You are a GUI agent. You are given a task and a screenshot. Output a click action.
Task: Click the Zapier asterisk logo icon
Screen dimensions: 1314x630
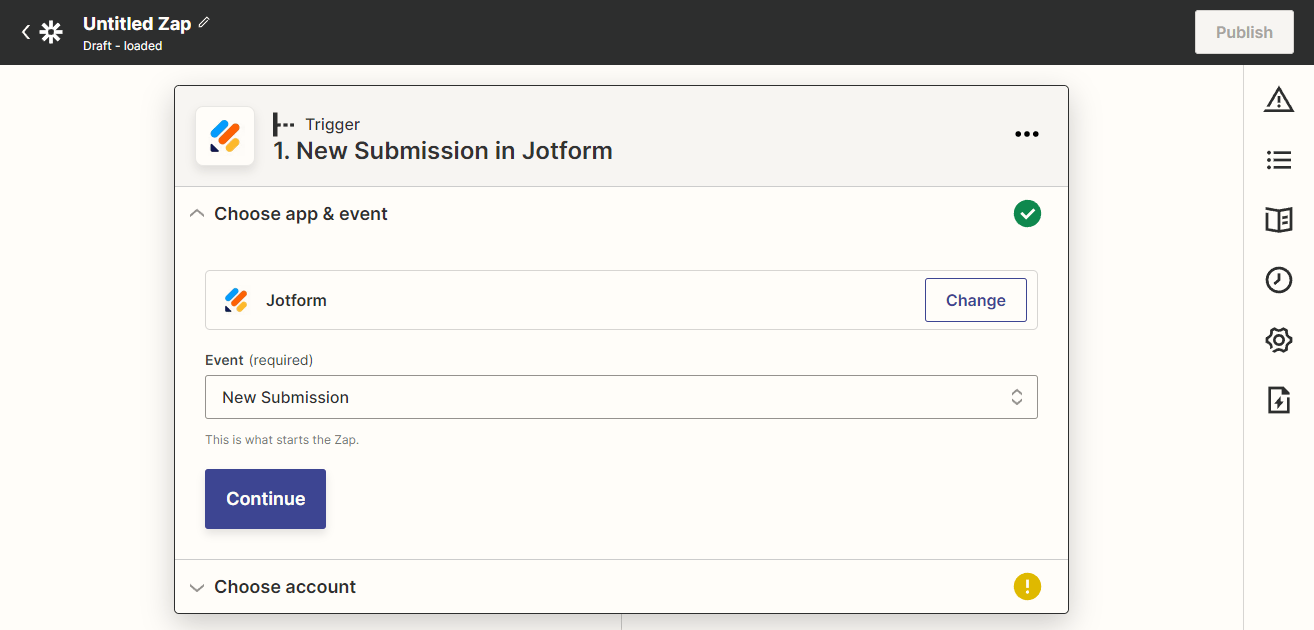point(51,32)
